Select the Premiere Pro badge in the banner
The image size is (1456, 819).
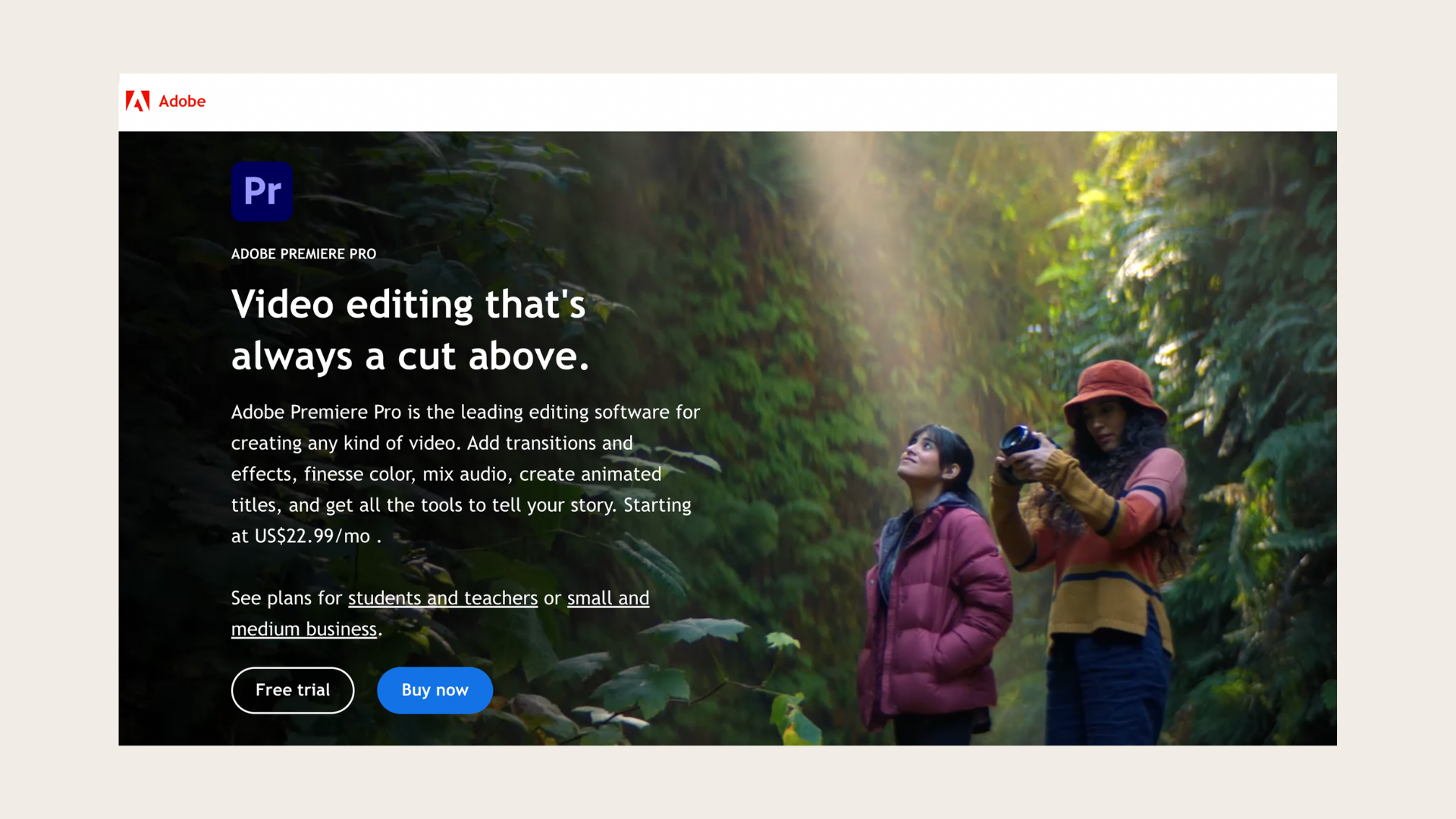coord(262,192)
